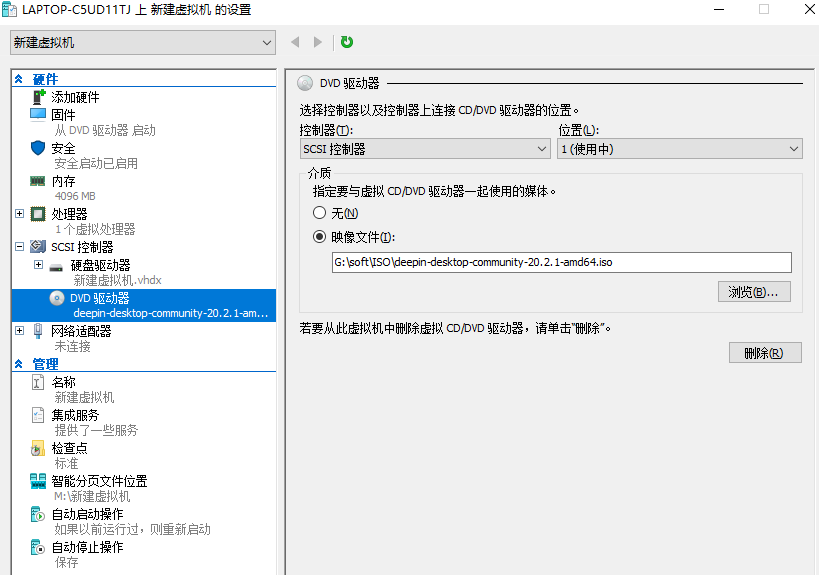819x575 pixels.
Task: Click '未连接' network status text
Action: 72,346
